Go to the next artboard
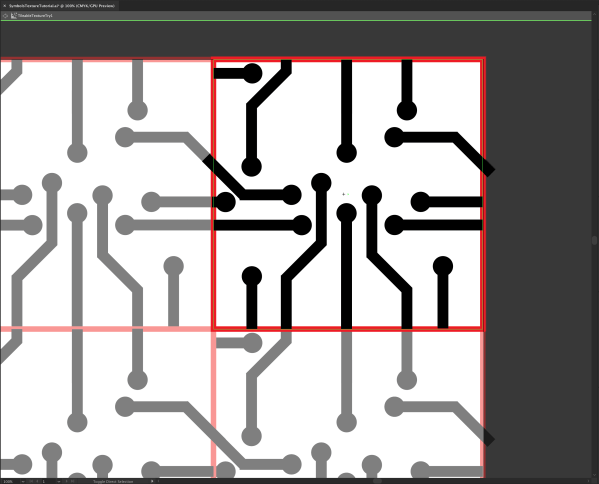Screen dimensions: 599x484 point(66,481)
